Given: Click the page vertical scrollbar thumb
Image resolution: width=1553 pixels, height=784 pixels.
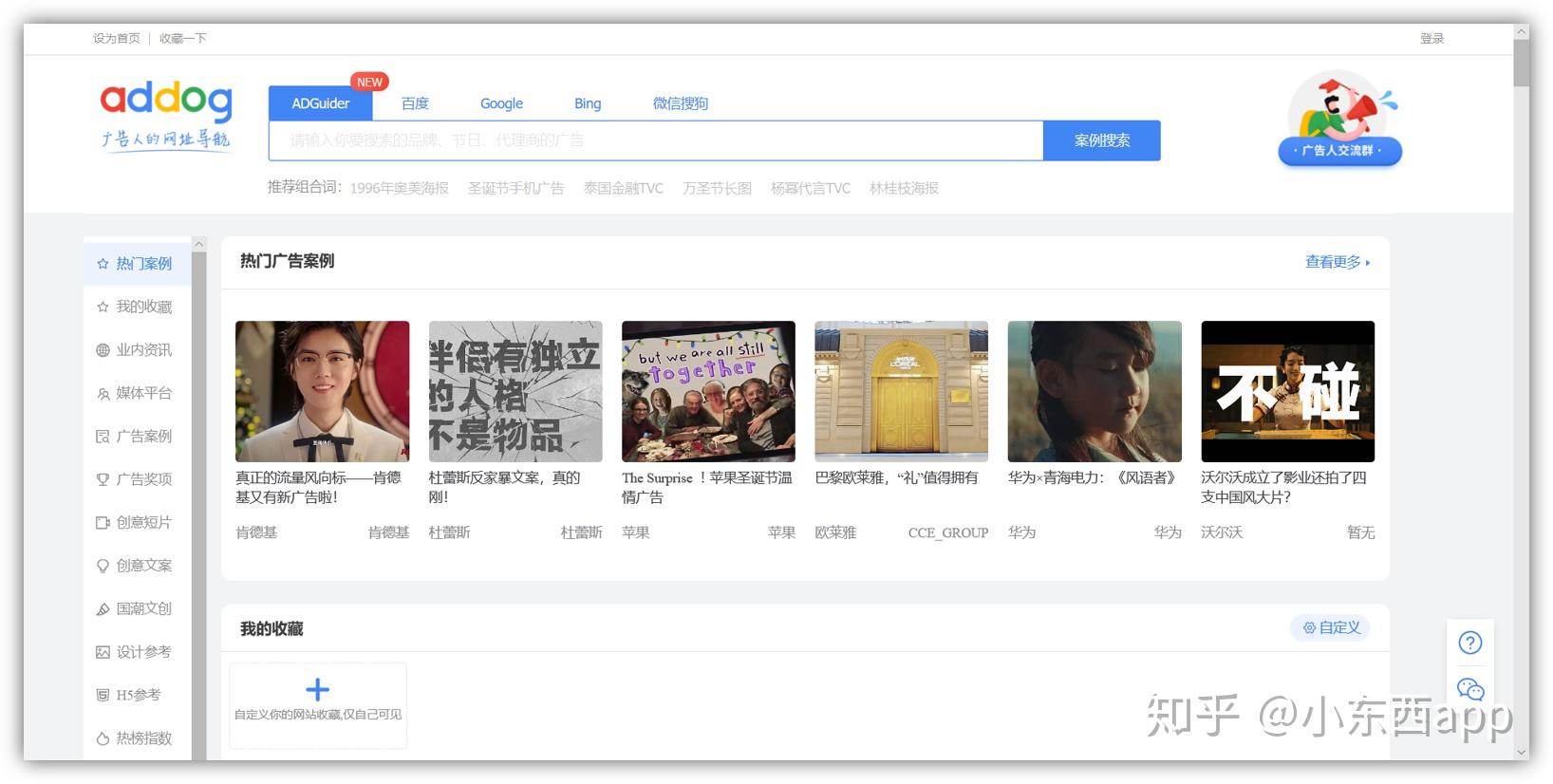Looking at the screenshot, I should 1522,64.
